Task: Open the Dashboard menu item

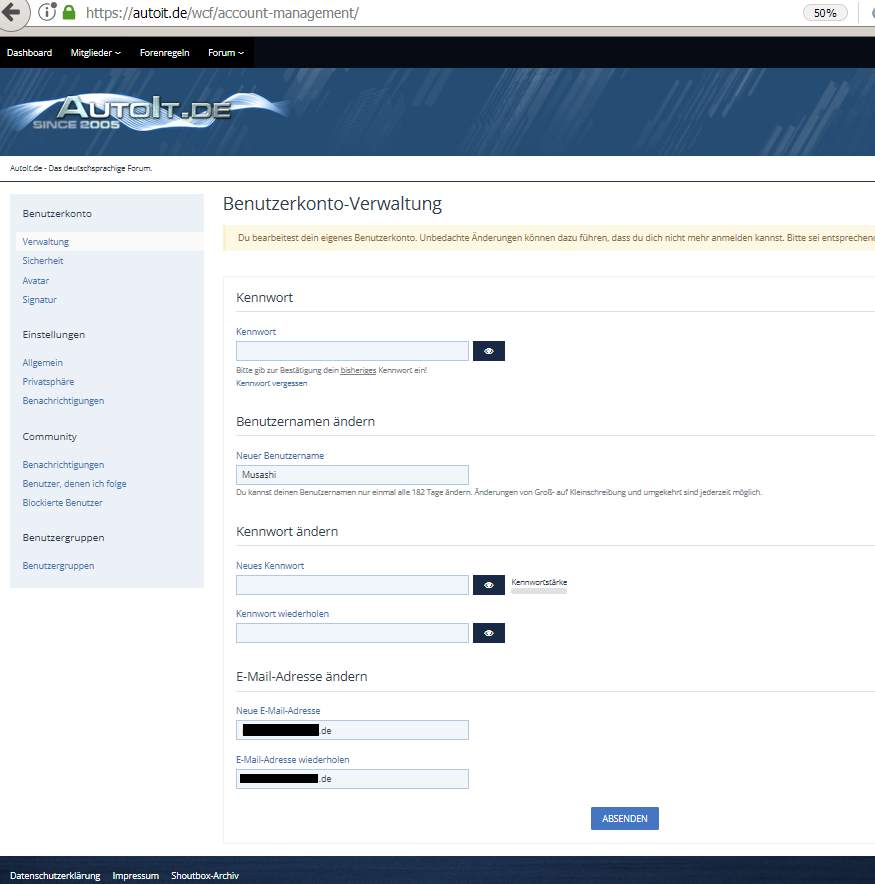Action: (29, 53)
